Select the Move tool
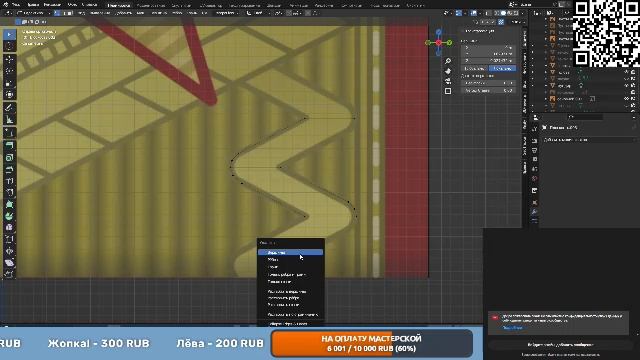Image resolution: width=640 pixels, height=360 pixels. [9, 60]
